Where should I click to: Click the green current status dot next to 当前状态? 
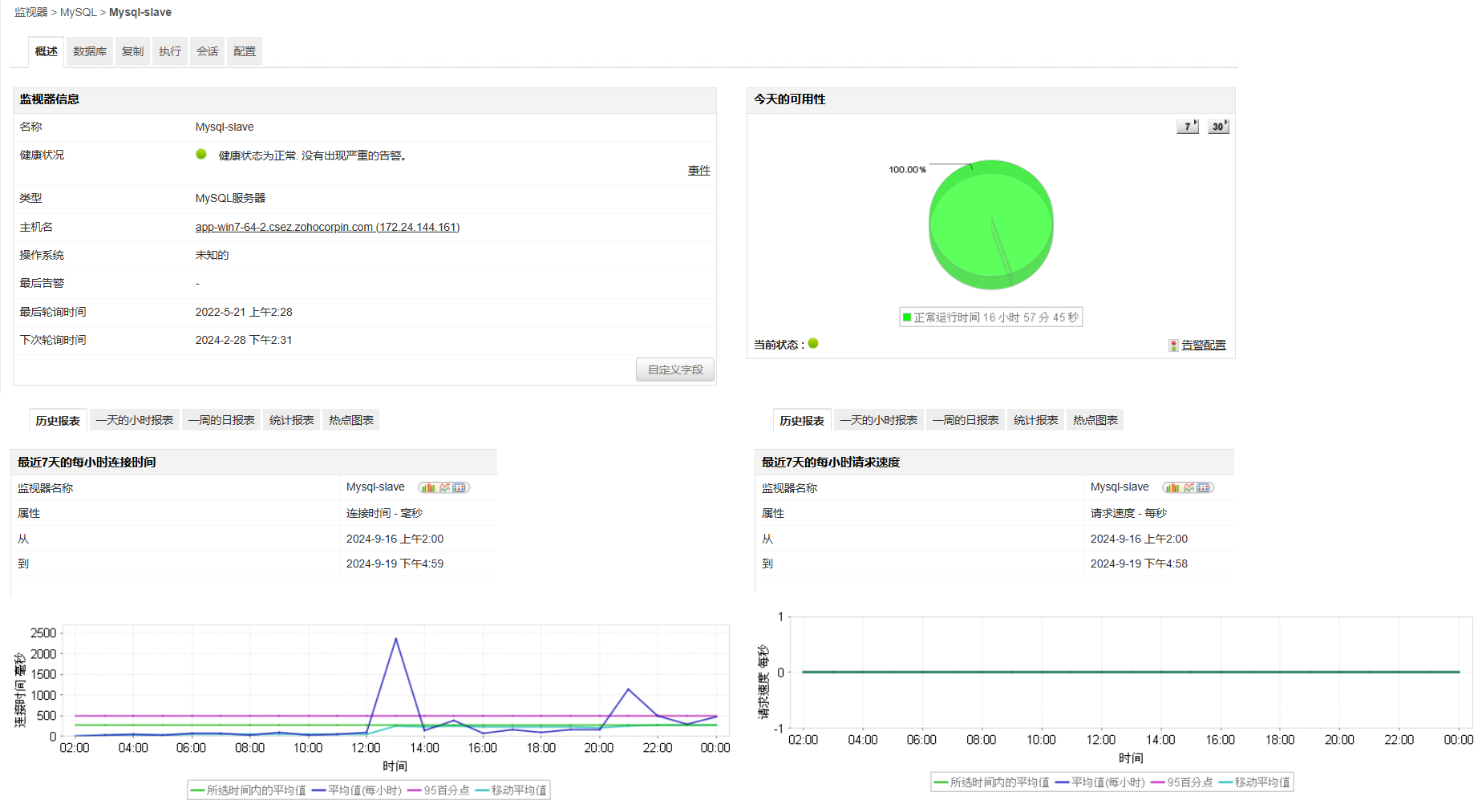coord(813,343)
